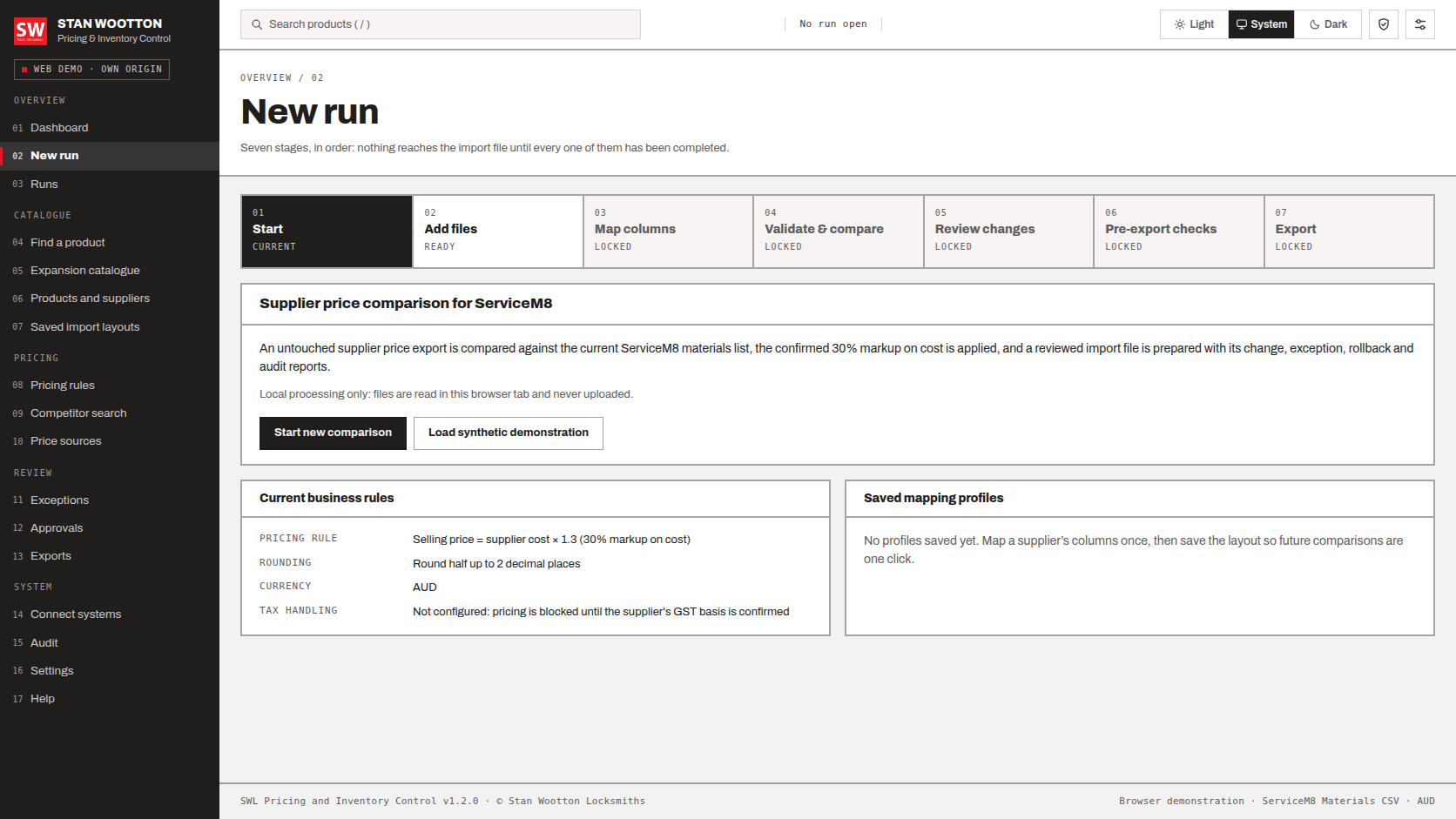Viewport: 1456px width, 819px height.
Task: Open Competitor search
Action: click(x=110, y=413)
